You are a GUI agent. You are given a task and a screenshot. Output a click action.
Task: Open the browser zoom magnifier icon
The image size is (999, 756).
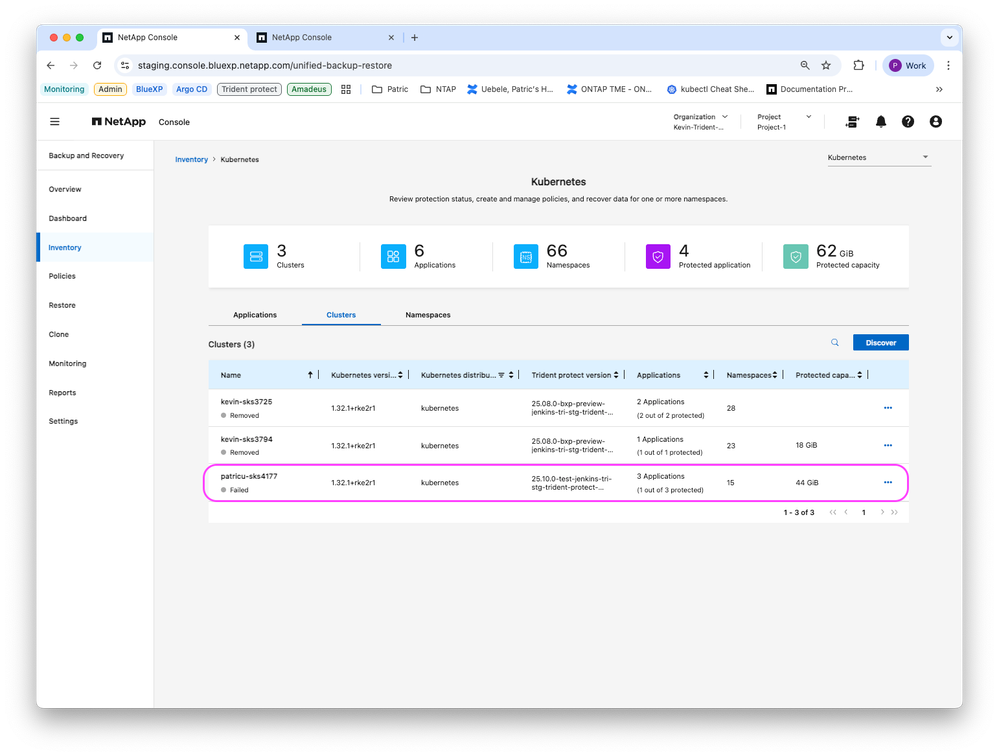[x=805, y=65]
